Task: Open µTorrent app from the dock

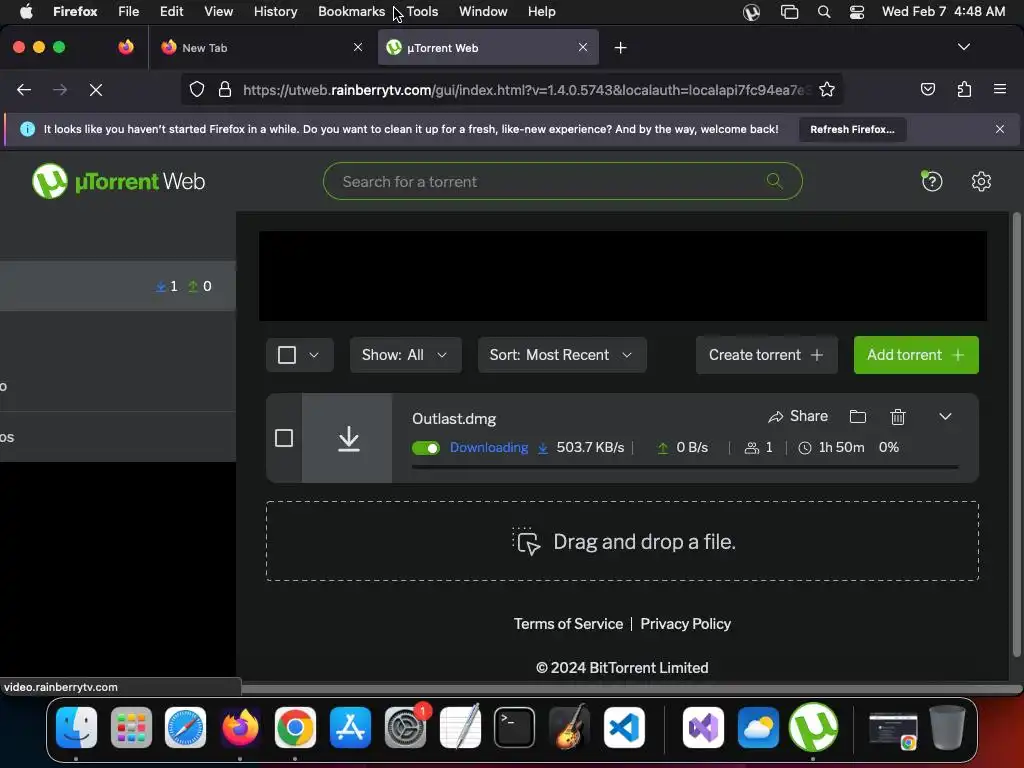Action: click(x=813, y=727)
